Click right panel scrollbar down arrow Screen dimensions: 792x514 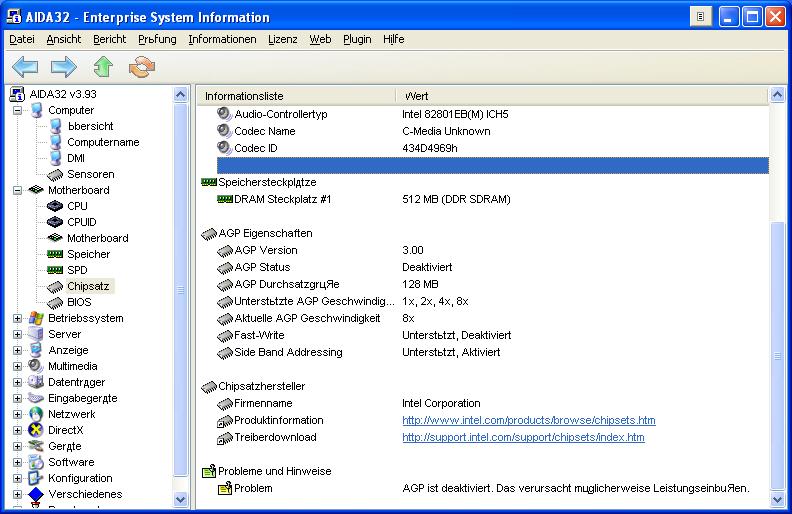tap(777, 500)
